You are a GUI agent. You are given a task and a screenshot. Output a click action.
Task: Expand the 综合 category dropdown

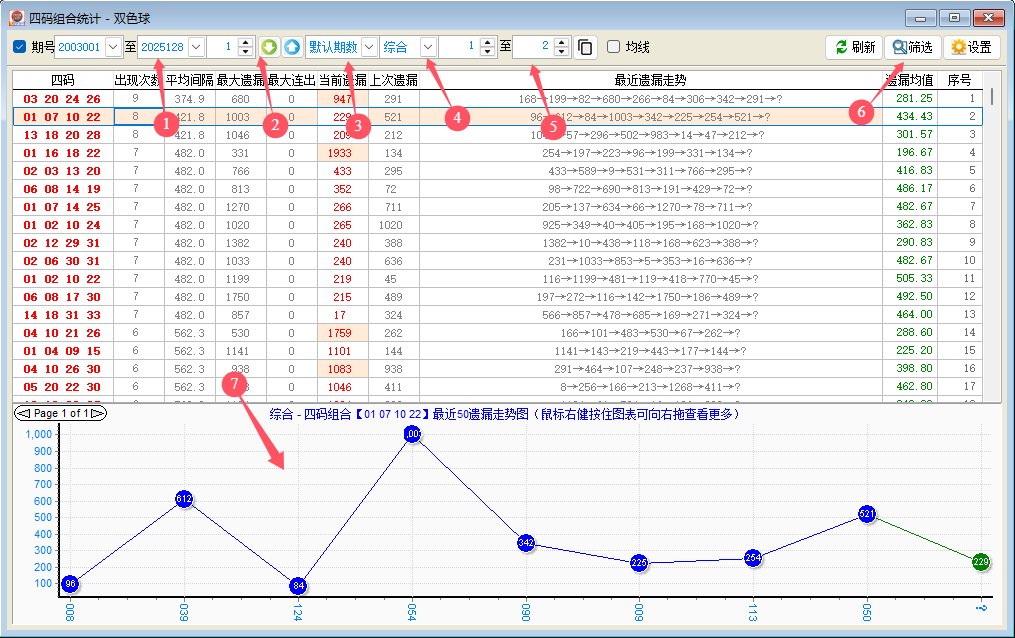pos(428,47)
